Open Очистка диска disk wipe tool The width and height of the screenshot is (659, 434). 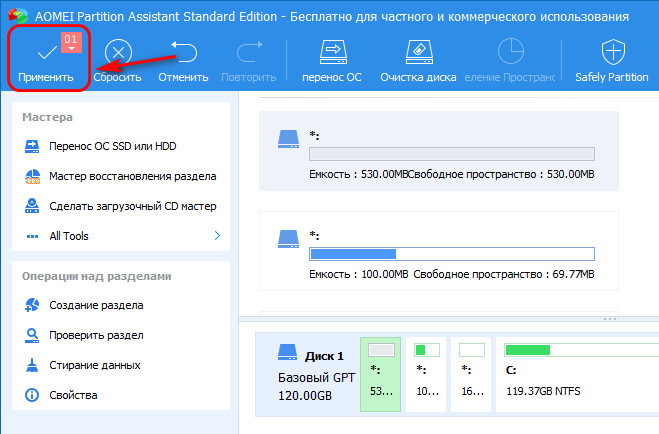(x=418, y=61)
